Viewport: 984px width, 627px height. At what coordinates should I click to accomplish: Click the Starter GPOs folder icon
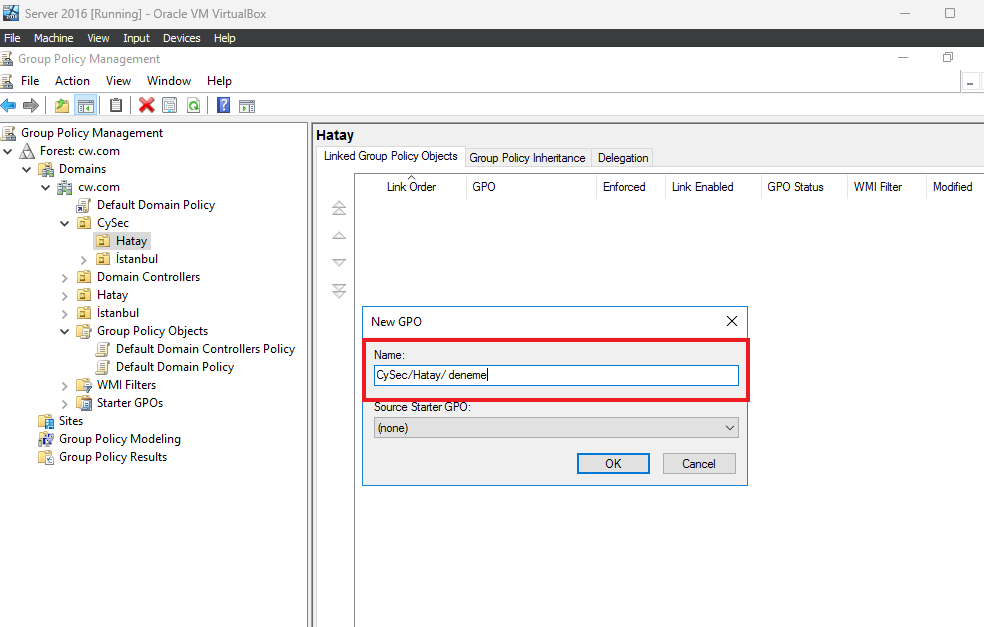coord(84,403)
